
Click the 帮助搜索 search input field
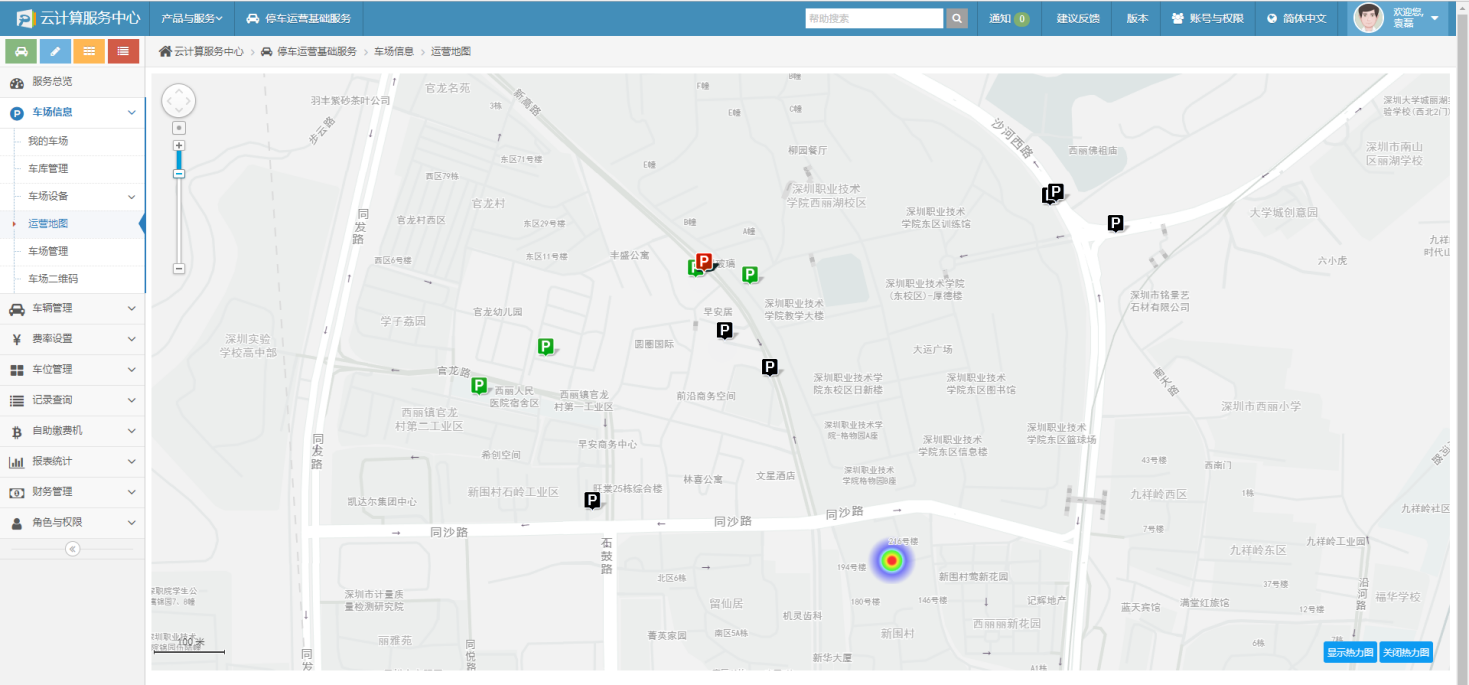875,17
